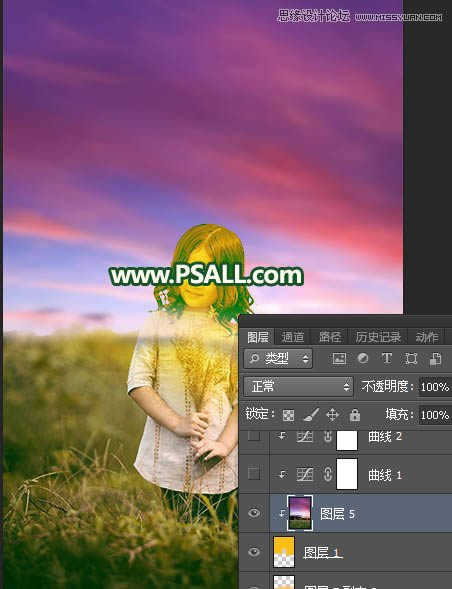Click the 填充 100% value field

coord(435,415)
